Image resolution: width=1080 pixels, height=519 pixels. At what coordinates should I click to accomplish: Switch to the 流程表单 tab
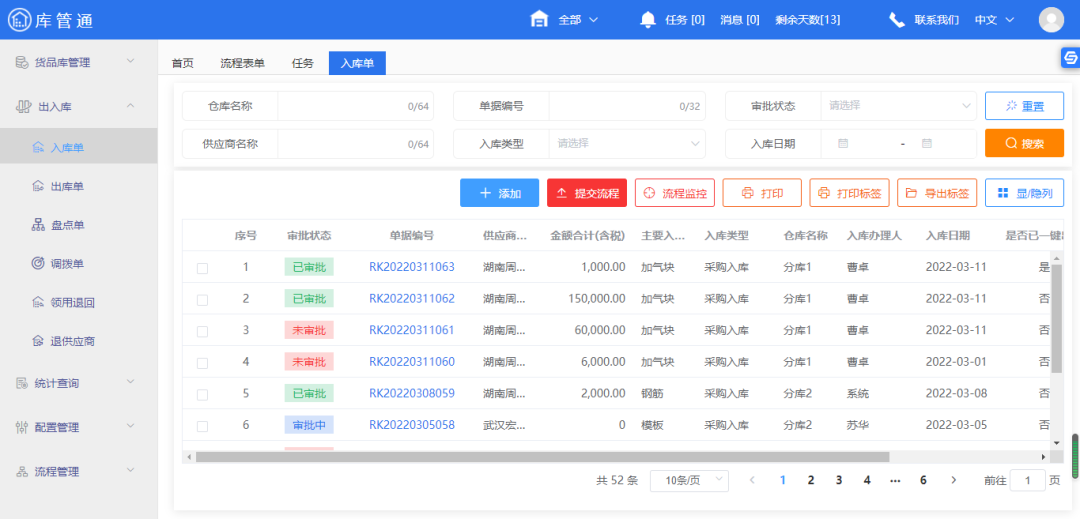tap(242, 63)
